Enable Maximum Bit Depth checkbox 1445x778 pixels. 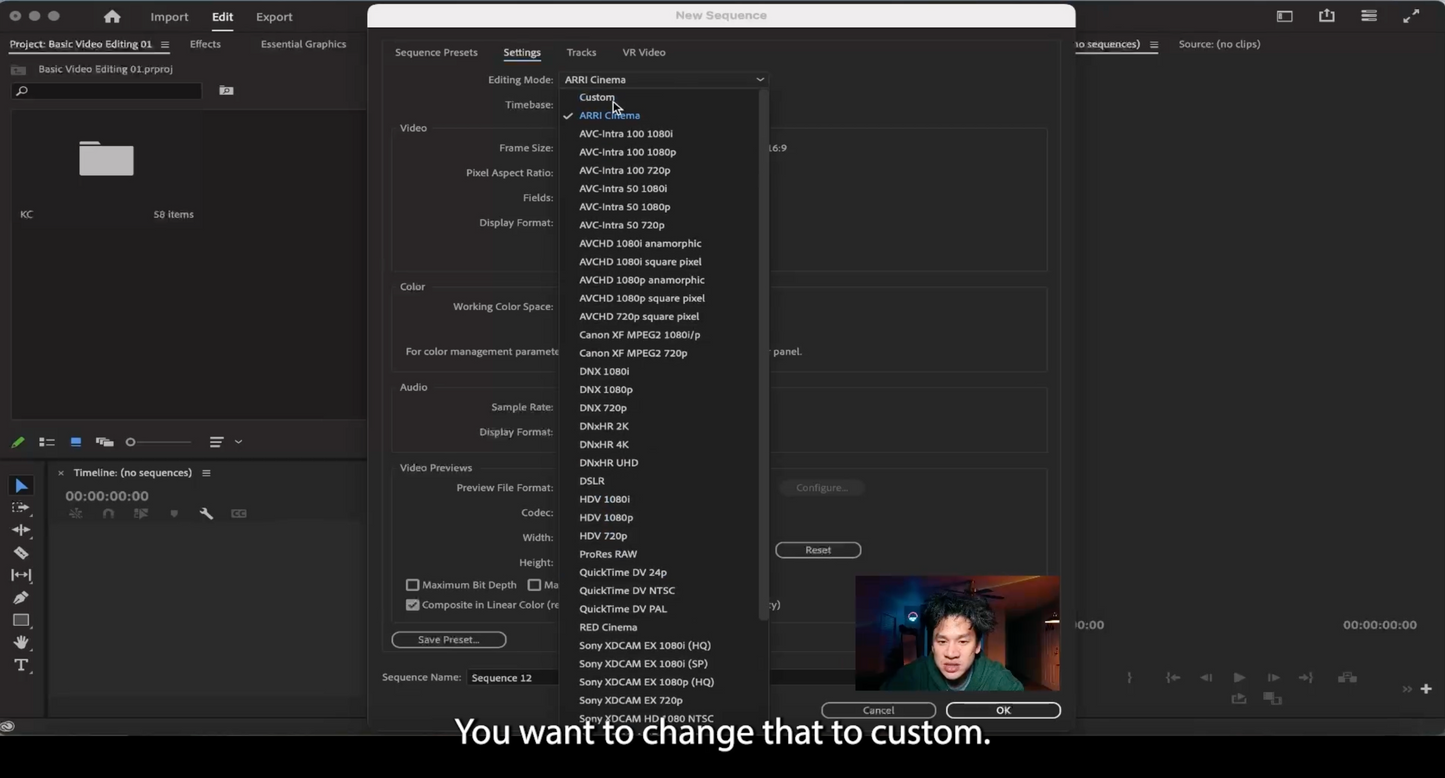412,585
